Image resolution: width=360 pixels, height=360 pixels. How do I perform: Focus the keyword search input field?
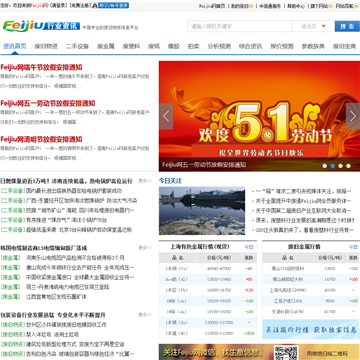point(240,26)
